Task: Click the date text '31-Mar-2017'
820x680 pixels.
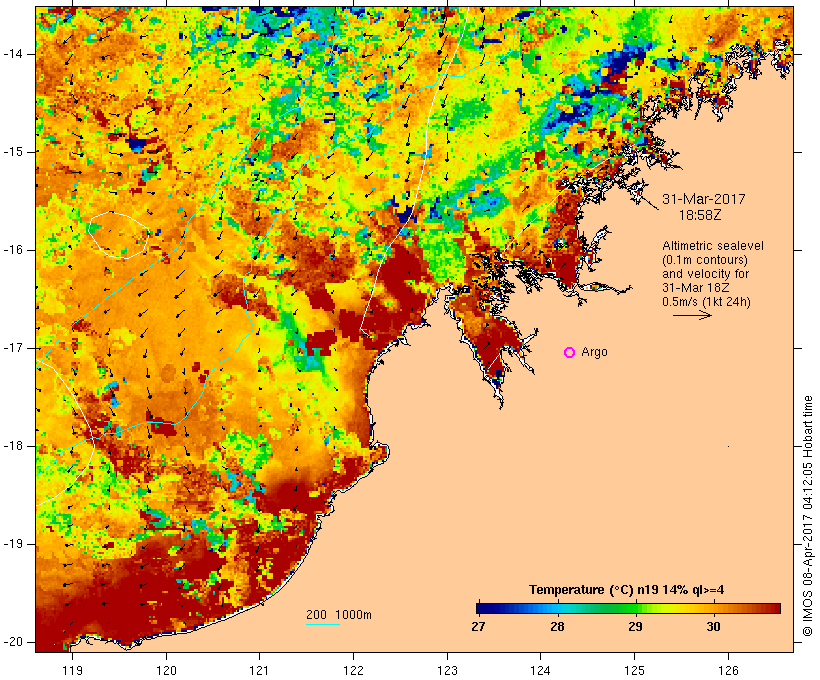Action: (703, 199)
